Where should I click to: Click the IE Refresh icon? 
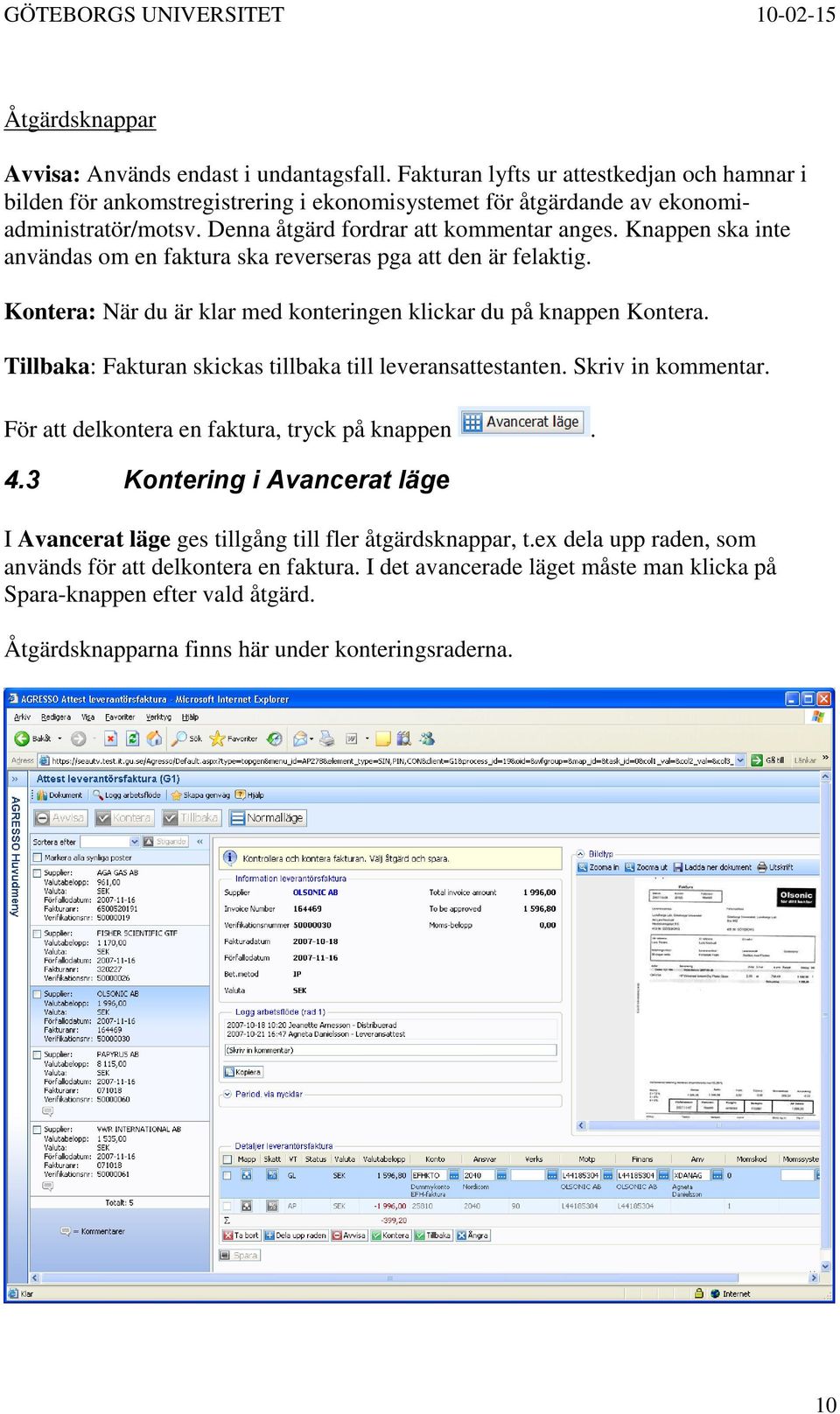pos(132,738)
